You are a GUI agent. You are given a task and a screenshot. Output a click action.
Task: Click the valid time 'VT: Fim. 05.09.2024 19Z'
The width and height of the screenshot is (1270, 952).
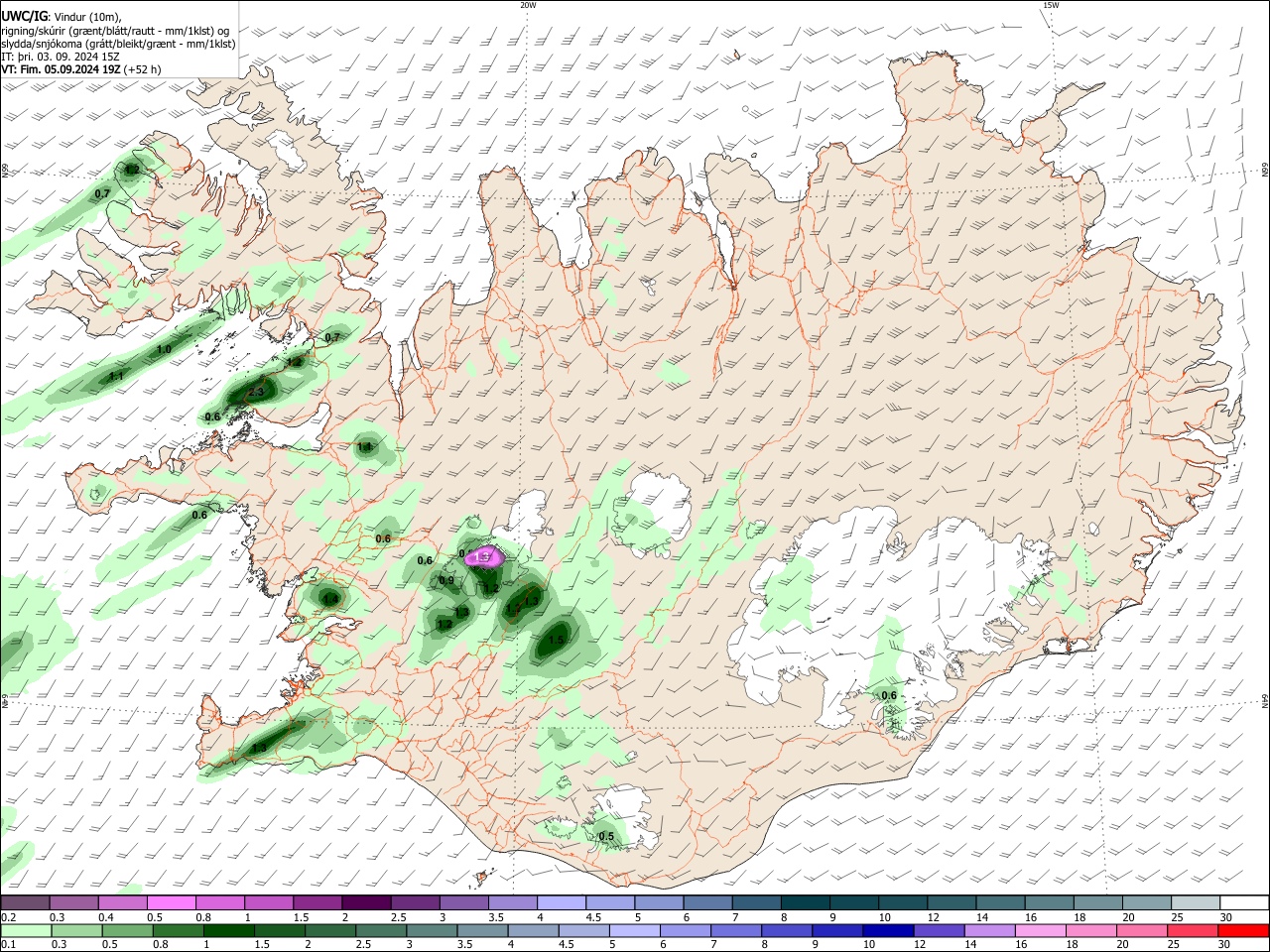point(61,69)
